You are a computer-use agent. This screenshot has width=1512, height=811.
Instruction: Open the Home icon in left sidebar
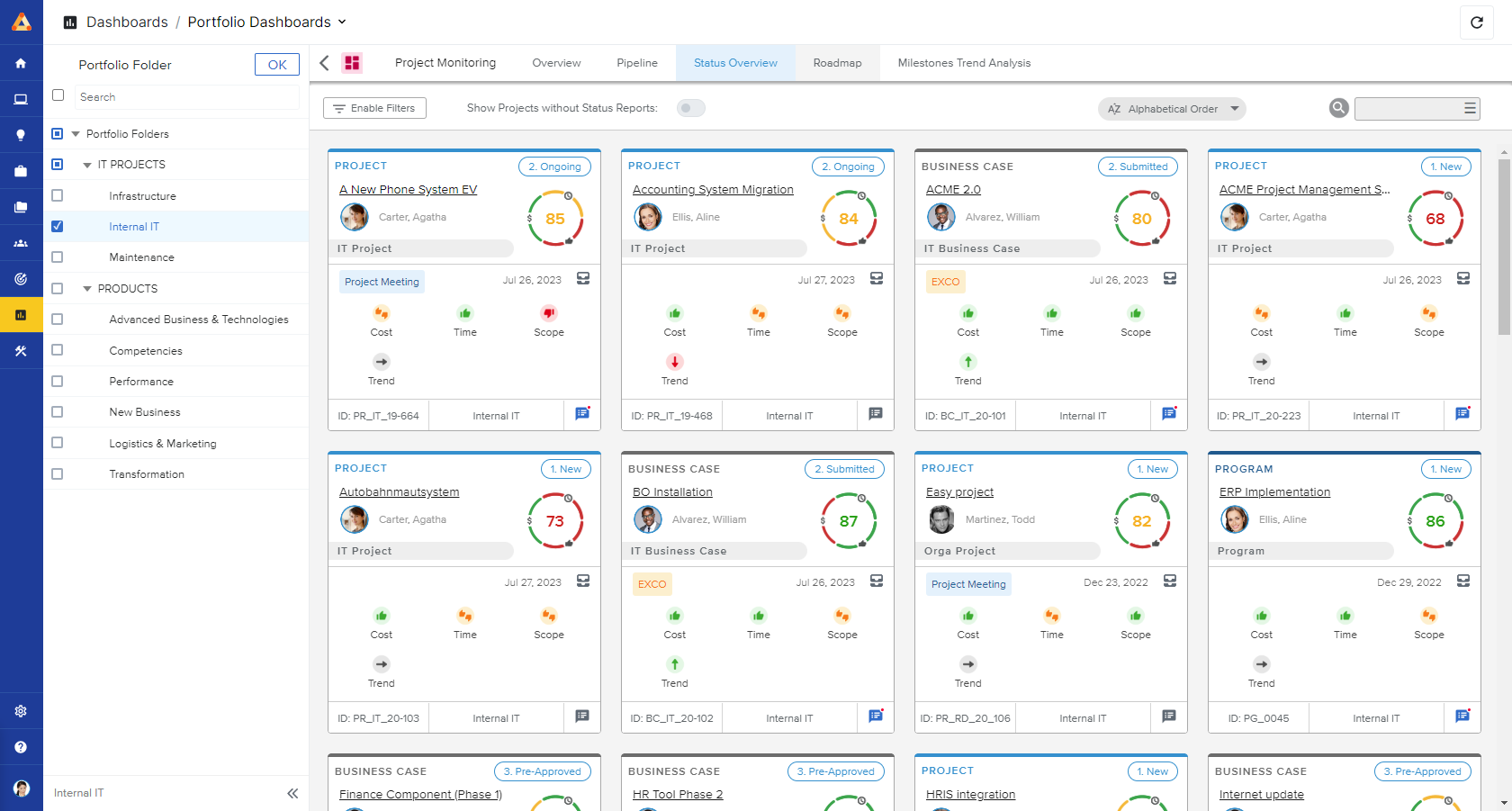pos(22,63)
